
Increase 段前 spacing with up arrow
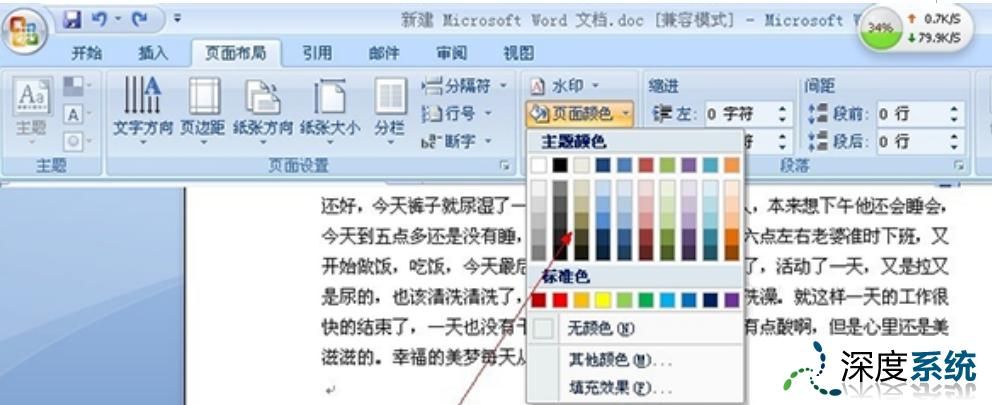click(x=955, y=109)
